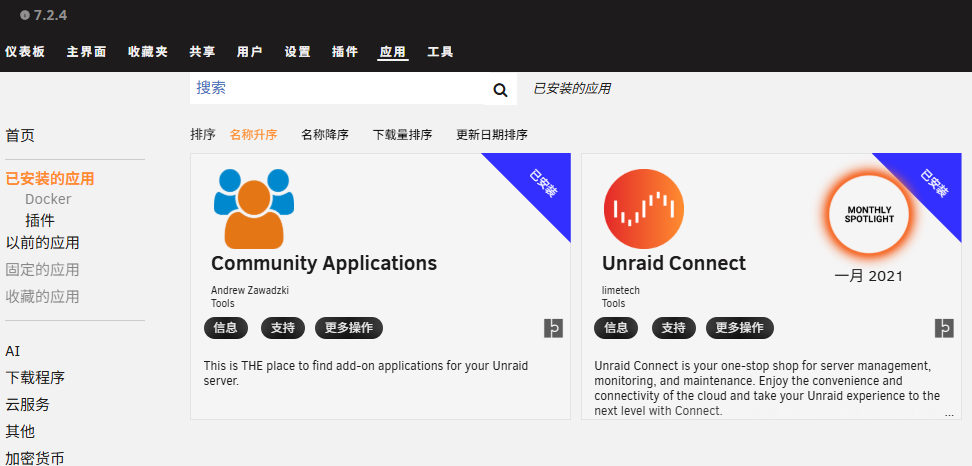
Task: Click the 一月 2021 spotlight date
Action: pos(868,276)
